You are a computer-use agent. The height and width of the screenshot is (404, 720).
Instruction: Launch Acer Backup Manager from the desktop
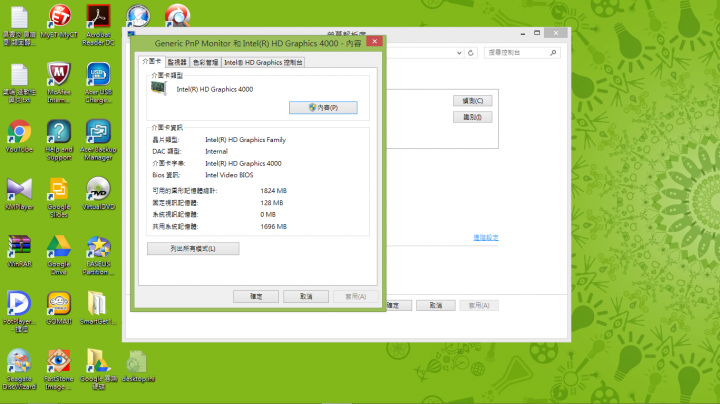(98, 140)
